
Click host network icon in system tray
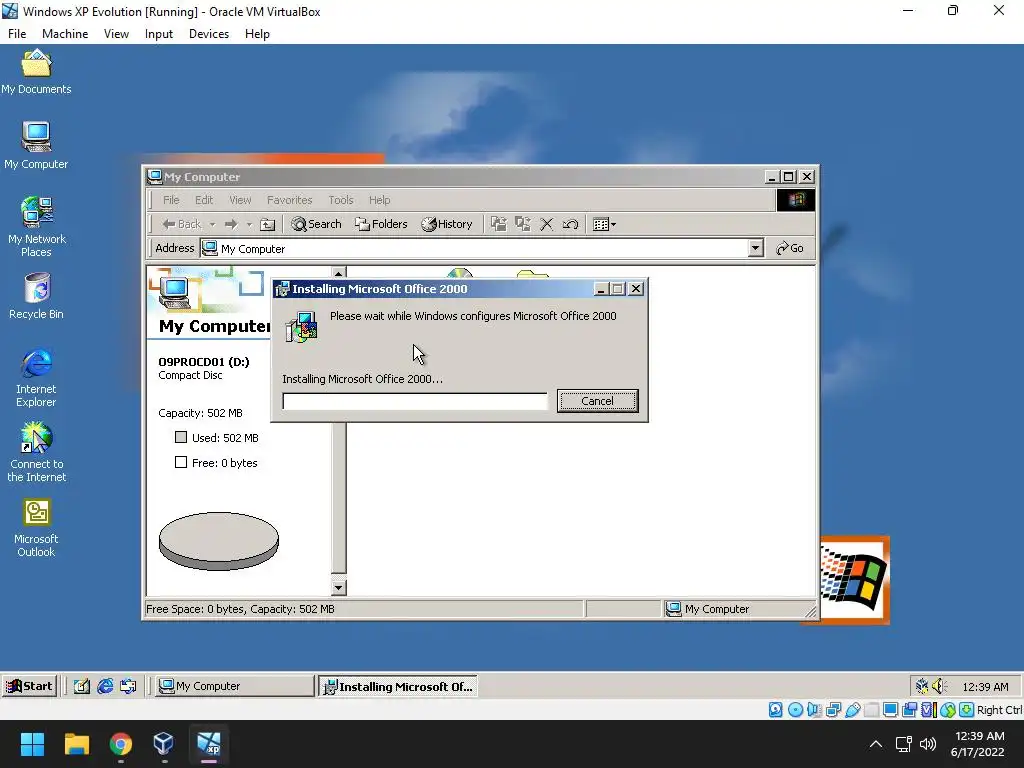pos(903,744)
